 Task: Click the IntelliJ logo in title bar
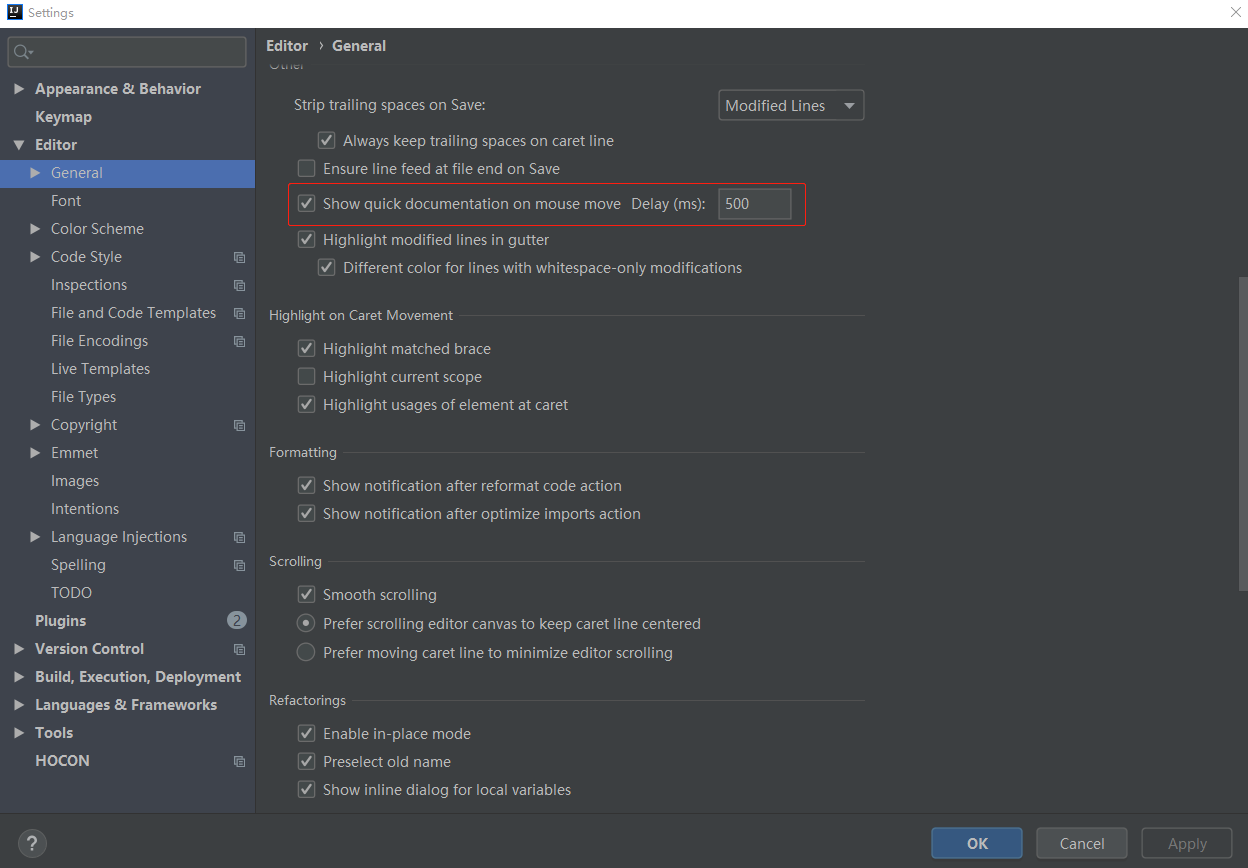pyautogui.click(x=15, y=13)
